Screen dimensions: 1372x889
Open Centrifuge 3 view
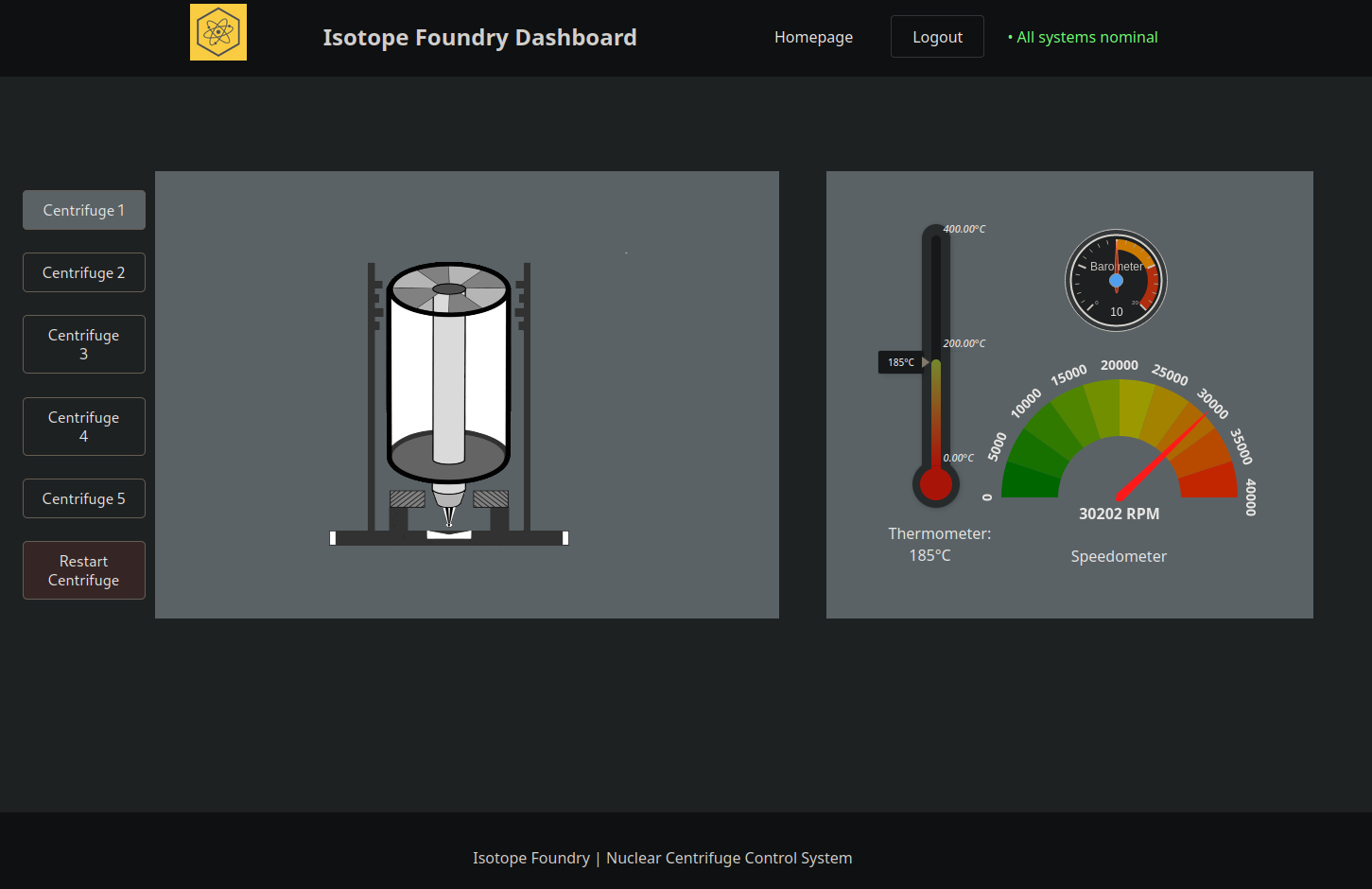(x=84, y=344)
